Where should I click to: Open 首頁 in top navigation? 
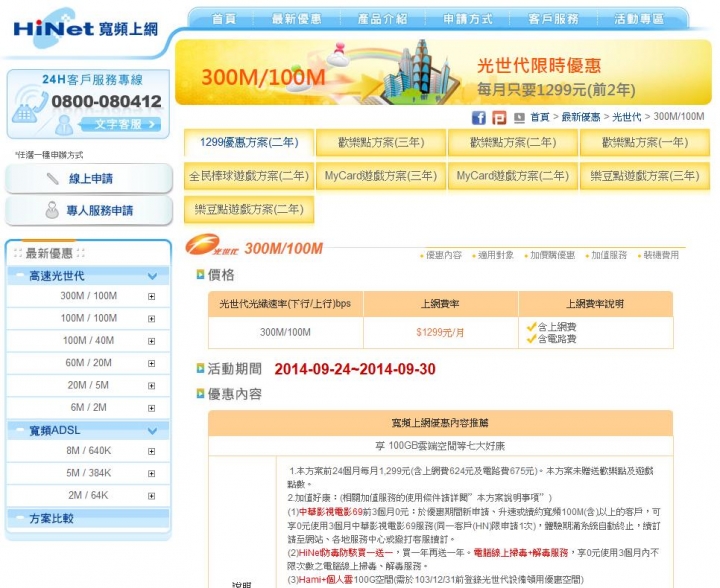(224, 19)
